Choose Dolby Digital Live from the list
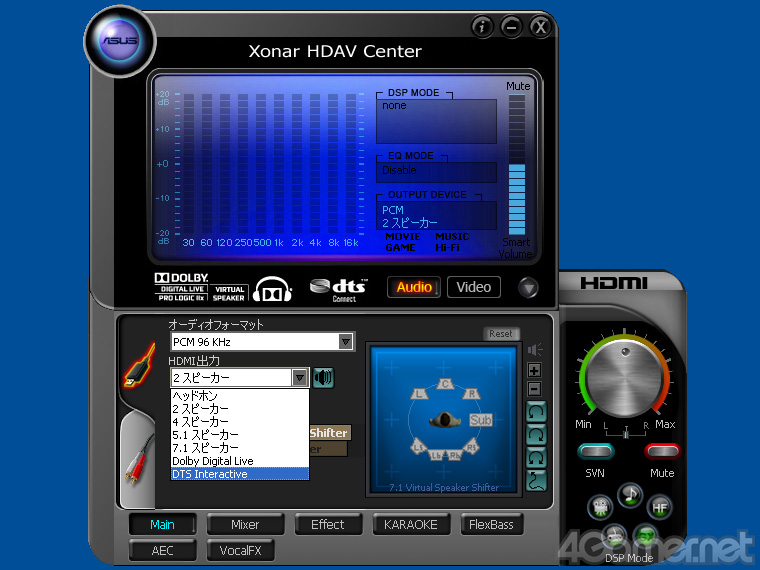This screenshot has height=570, width=760. click(240, 461)
